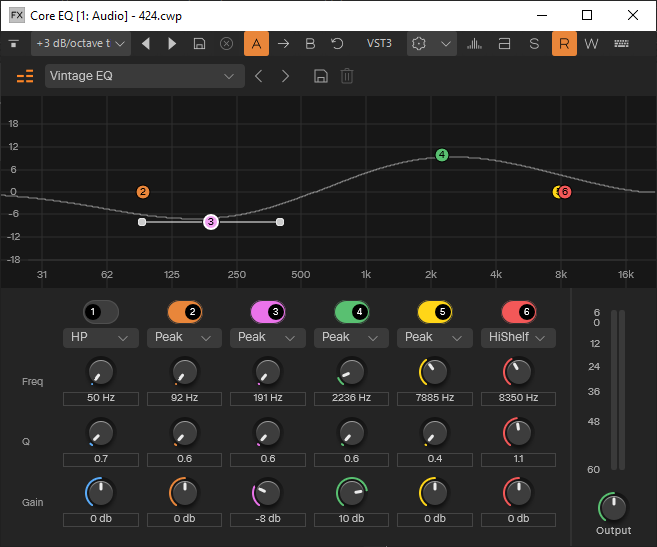Image resolution: width=657 pixels, height=547 pixels.
Task: Toggle the R automation read button
Action: (564, 44)
